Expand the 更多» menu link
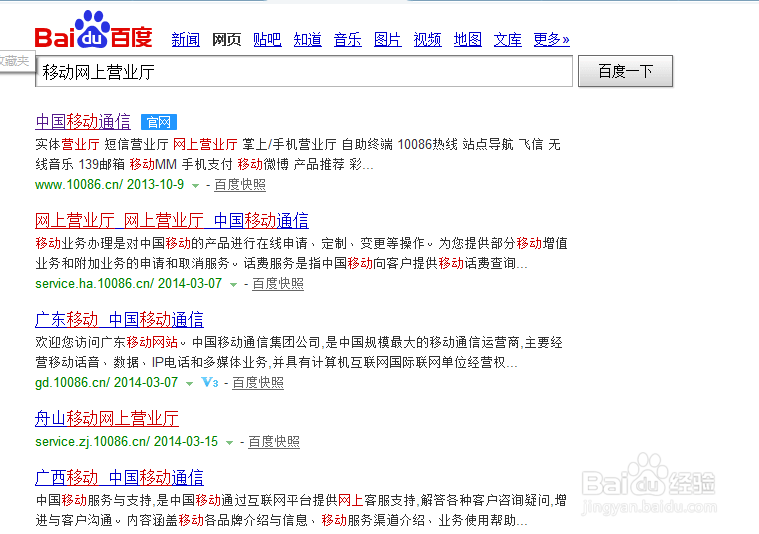Image resolution: width=759 pixels, height=534 pixels. coord(551,39)
